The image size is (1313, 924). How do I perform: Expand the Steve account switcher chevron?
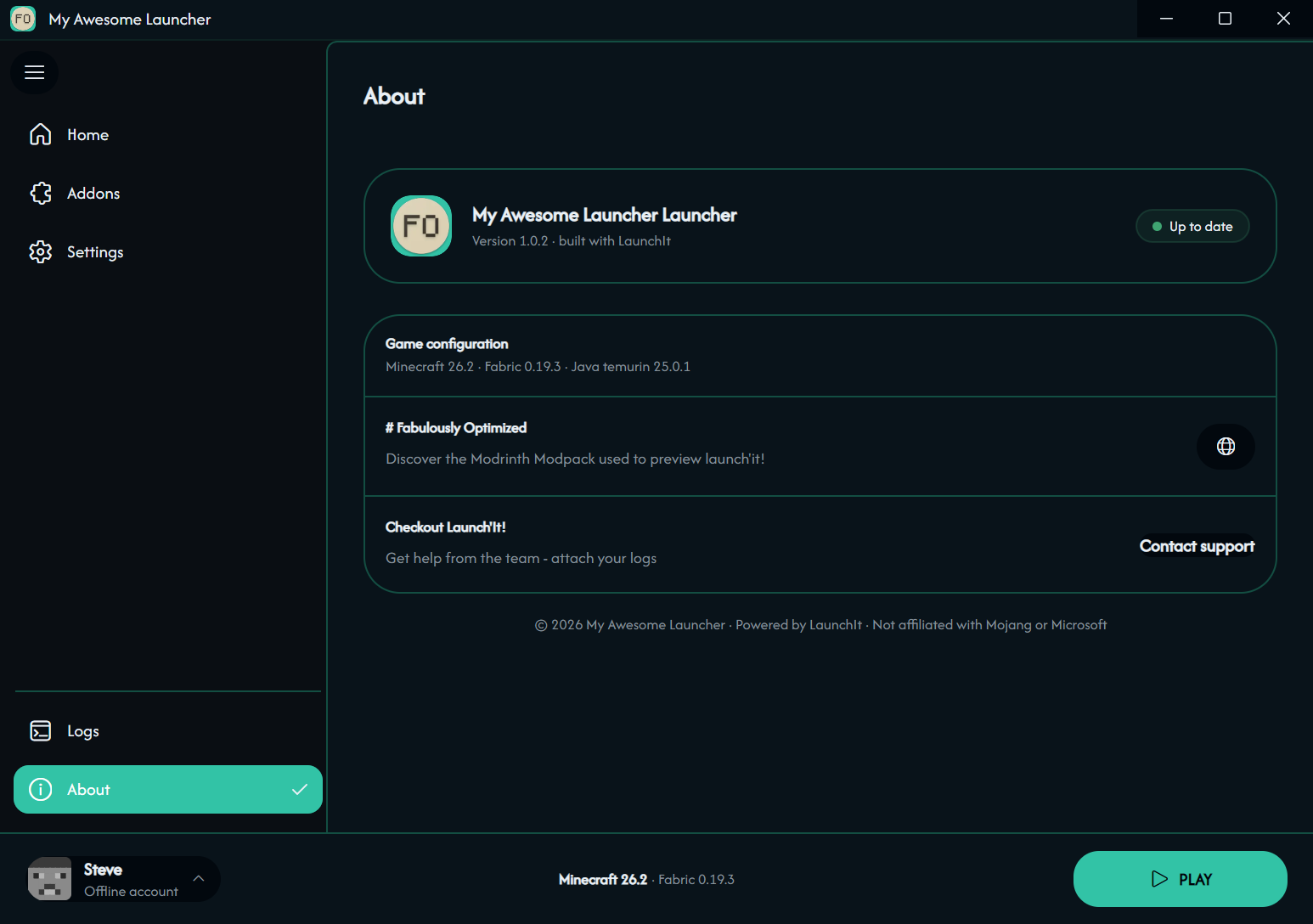198,879
